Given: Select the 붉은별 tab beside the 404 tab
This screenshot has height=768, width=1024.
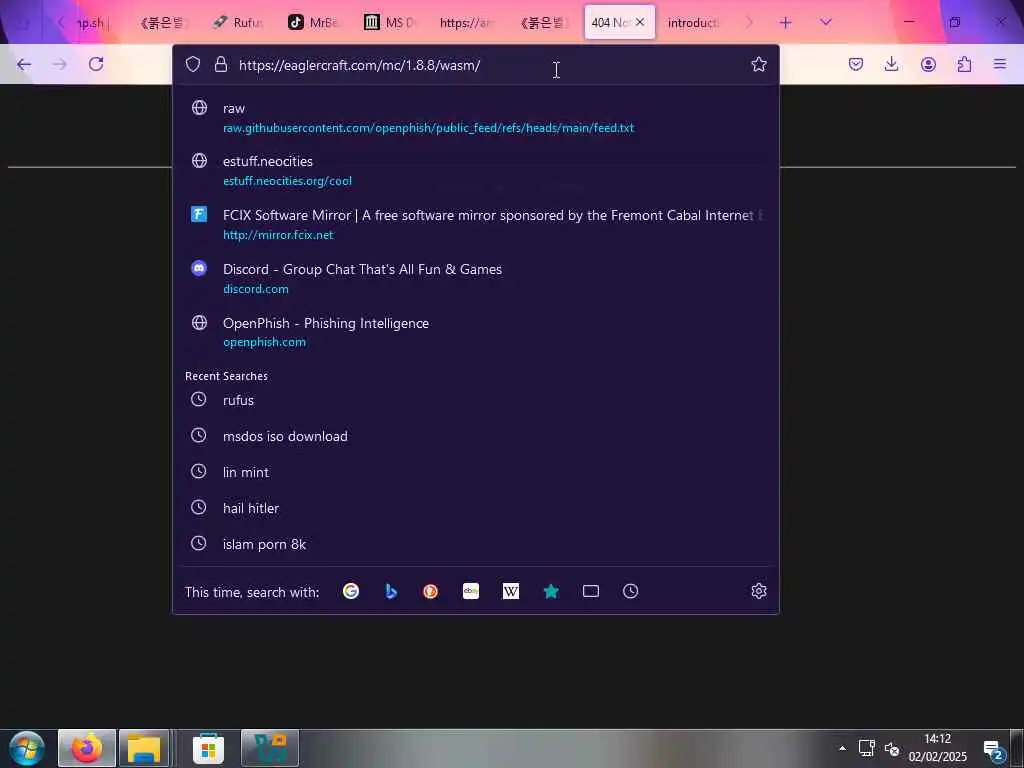Looking at the screenshot, I should coord(541,23).
